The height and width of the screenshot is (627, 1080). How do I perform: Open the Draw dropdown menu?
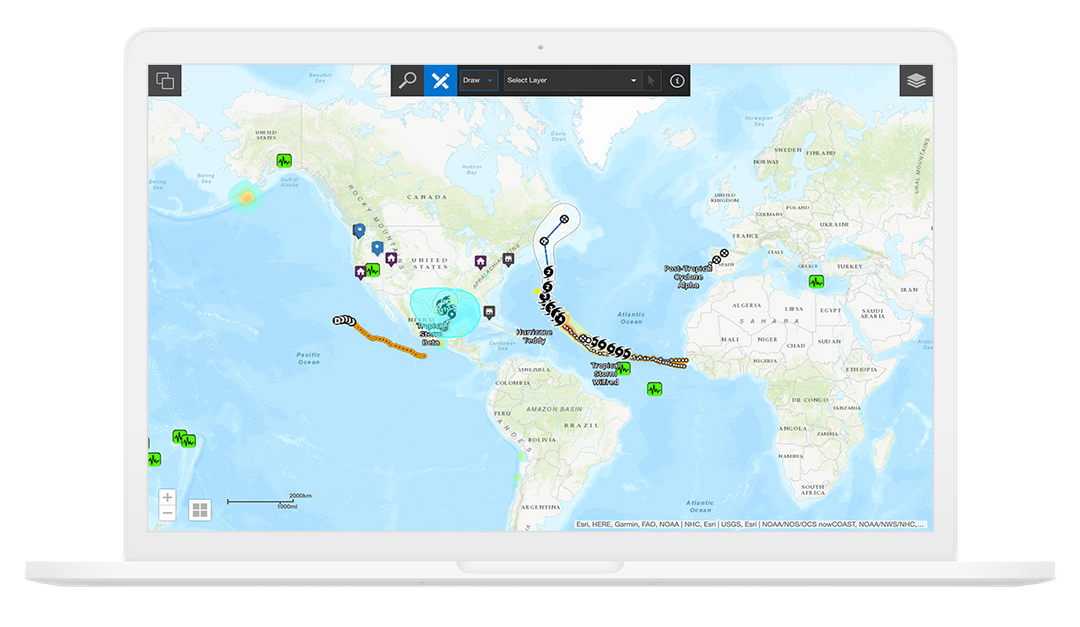pyautogui.click(x=489, y=80)
